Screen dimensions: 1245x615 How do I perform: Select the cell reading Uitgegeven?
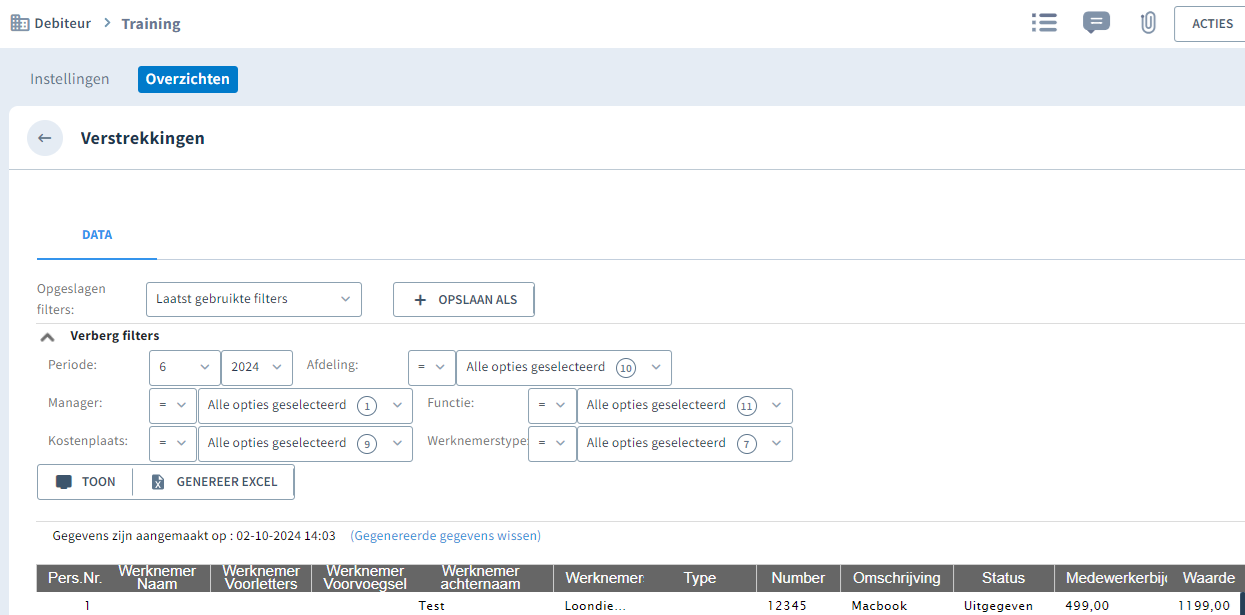pos(999,606)
